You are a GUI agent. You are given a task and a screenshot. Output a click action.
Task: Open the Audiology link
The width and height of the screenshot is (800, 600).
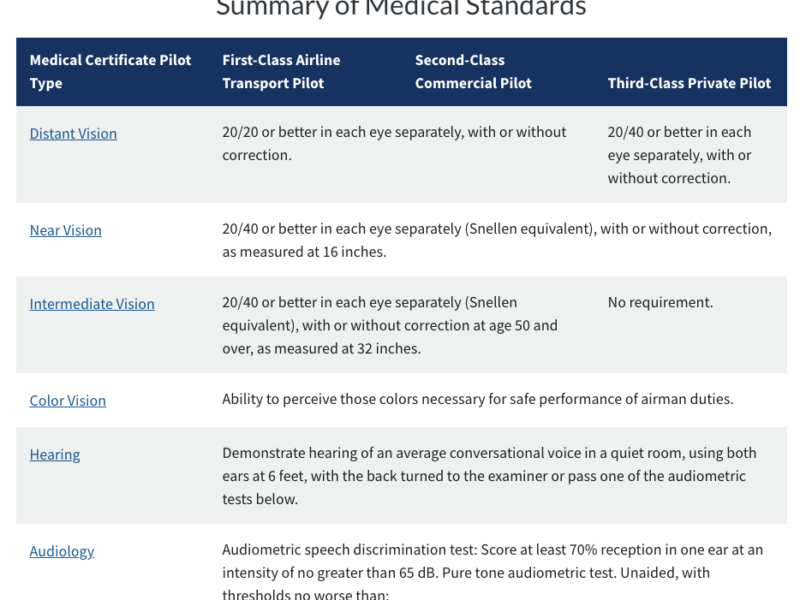pos(62,551)
